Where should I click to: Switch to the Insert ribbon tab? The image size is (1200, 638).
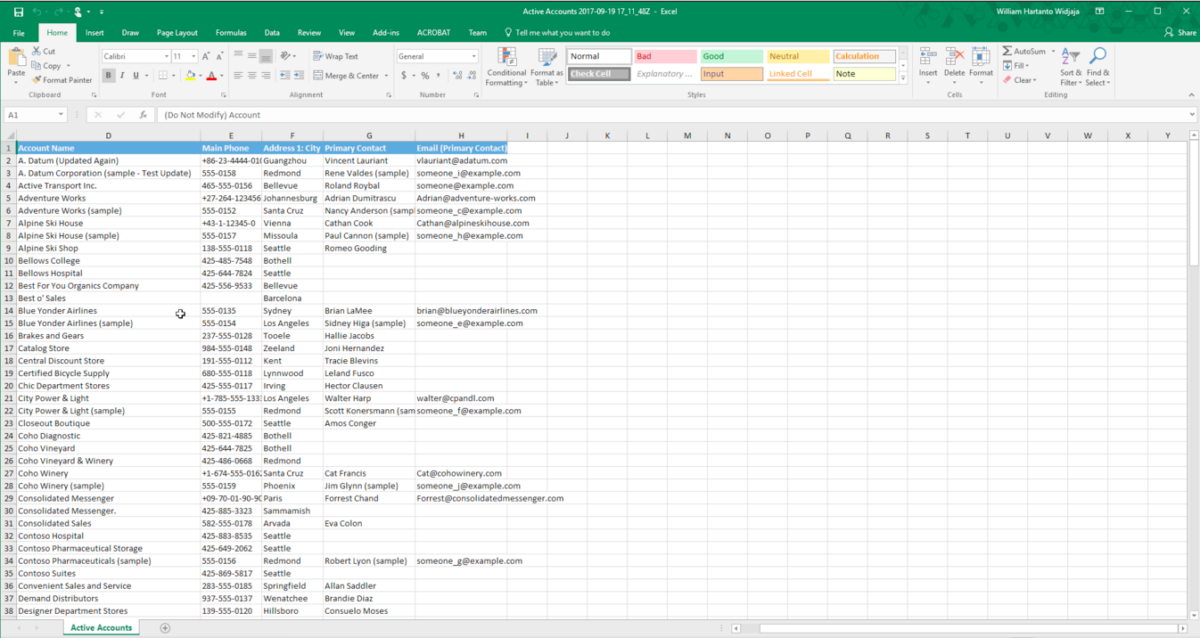pyautogui.click(x=94, y=33)
